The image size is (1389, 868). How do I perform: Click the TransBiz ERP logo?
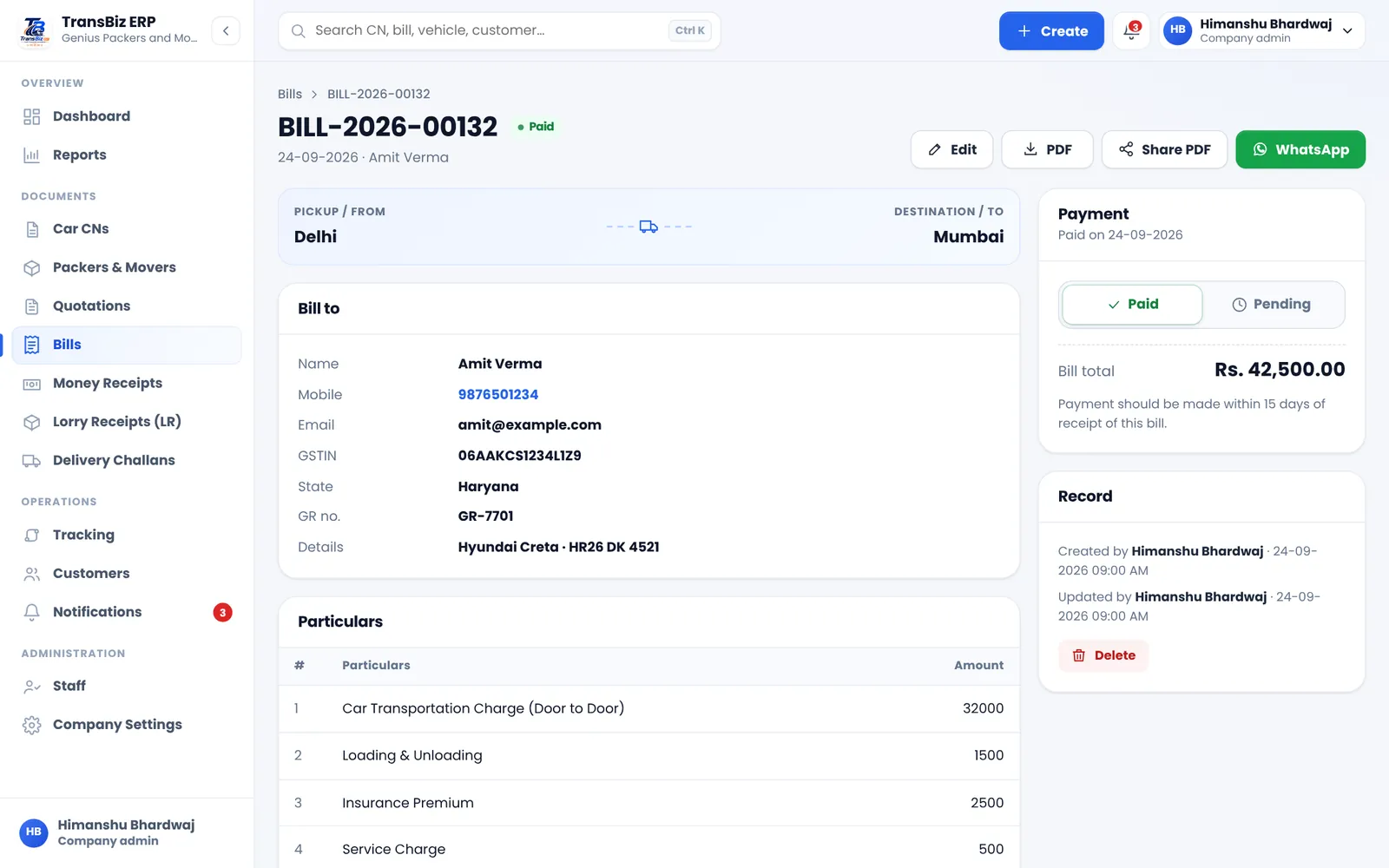coord(35,30)
